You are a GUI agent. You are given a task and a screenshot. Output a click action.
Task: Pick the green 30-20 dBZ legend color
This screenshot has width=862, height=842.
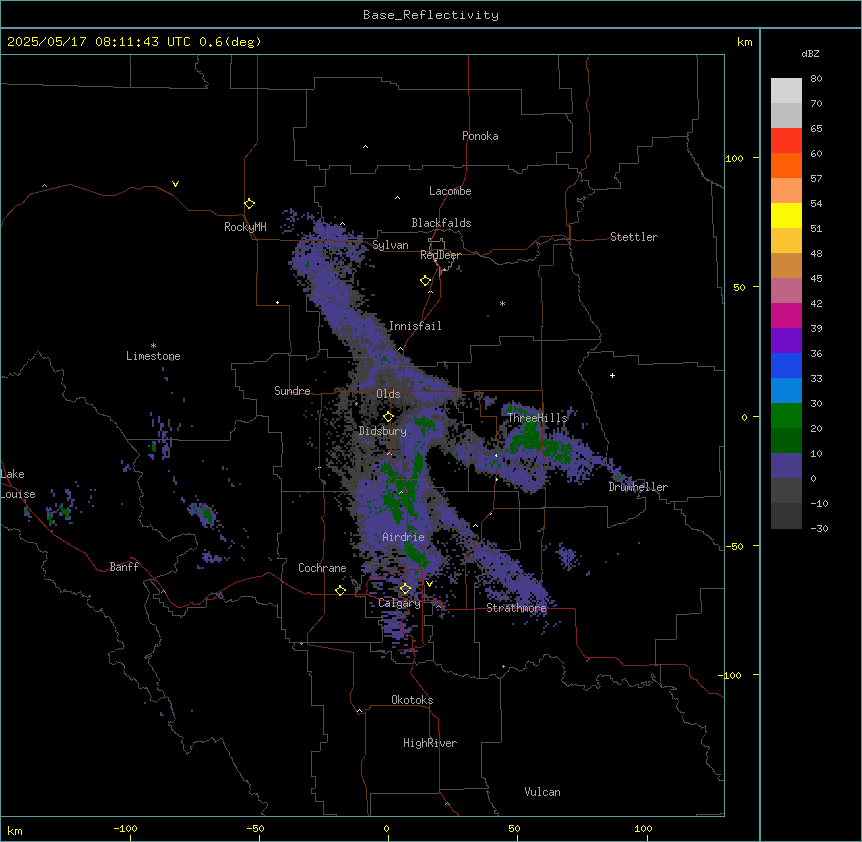pos(786,416)
